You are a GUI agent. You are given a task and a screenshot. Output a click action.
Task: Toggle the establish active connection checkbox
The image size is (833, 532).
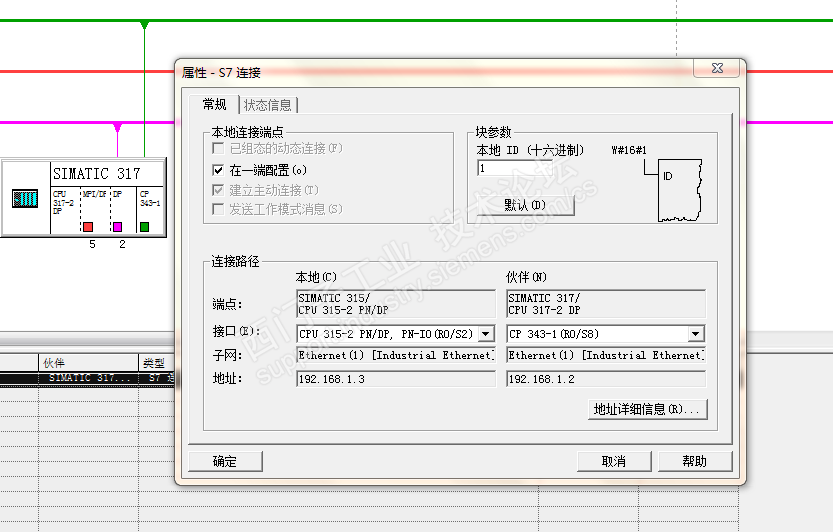click(x=218, y=190)
